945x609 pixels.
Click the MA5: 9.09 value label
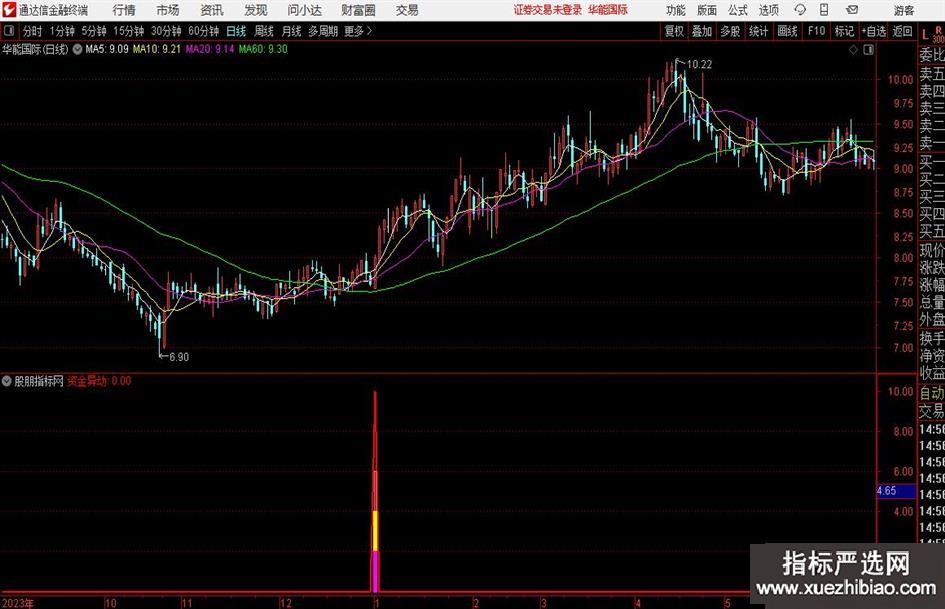tap(107, 49)
